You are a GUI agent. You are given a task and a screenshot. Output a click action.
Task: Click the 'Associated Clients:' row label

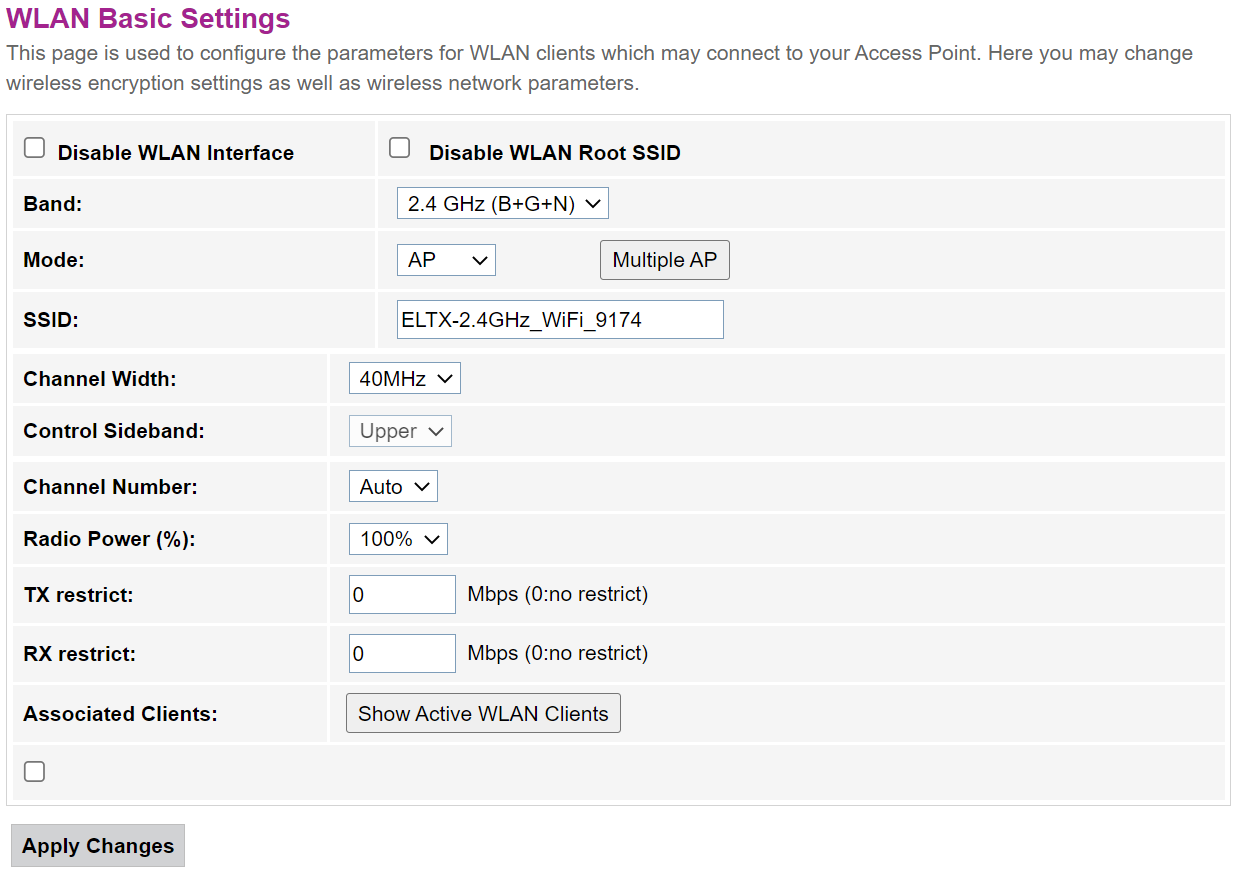(121, 714)
